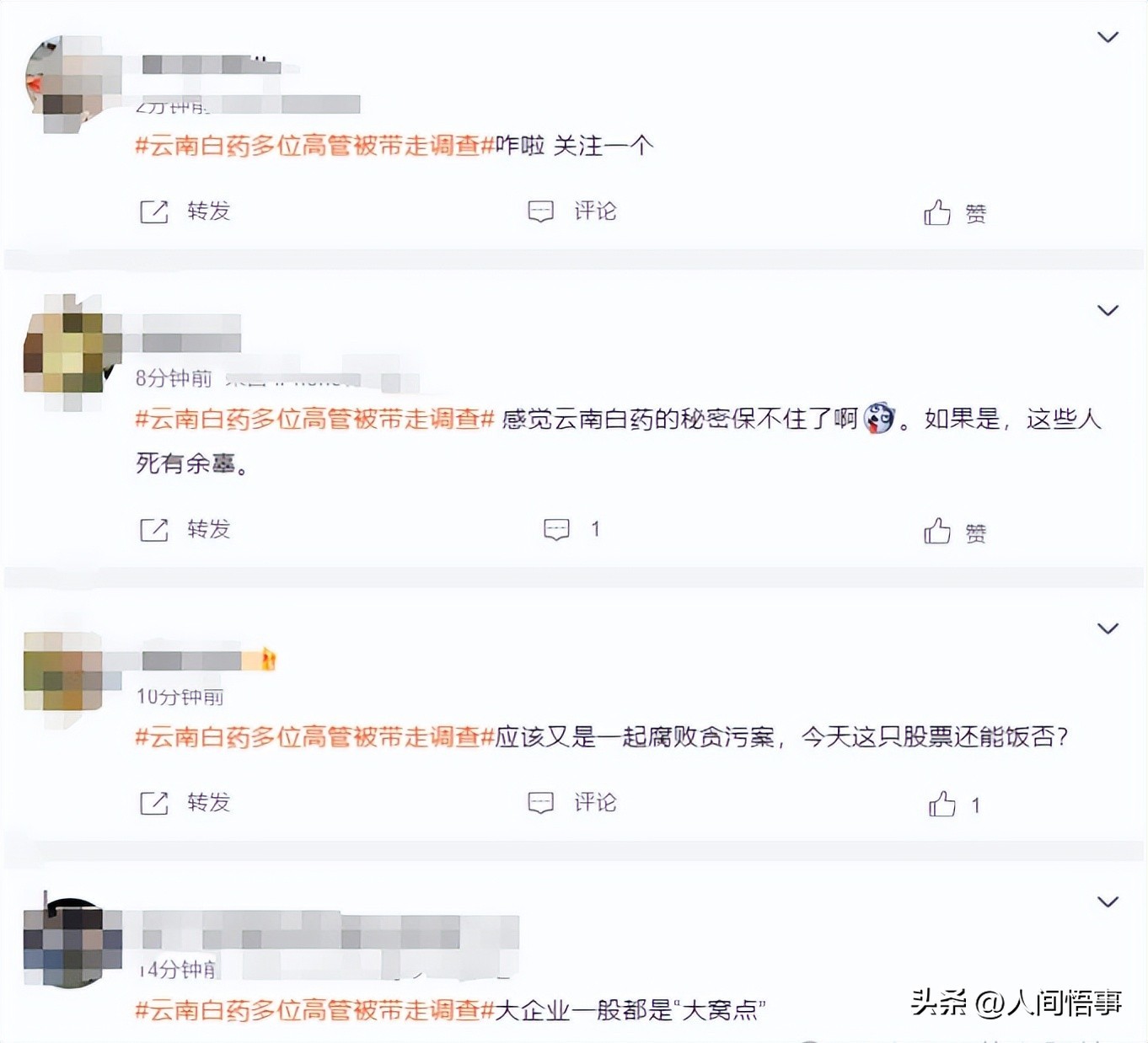This screenshot has height=1043, width=1148.
Task: Expand chevron menu on the 8分钟前 post
Action: (x=1108, y=310)
